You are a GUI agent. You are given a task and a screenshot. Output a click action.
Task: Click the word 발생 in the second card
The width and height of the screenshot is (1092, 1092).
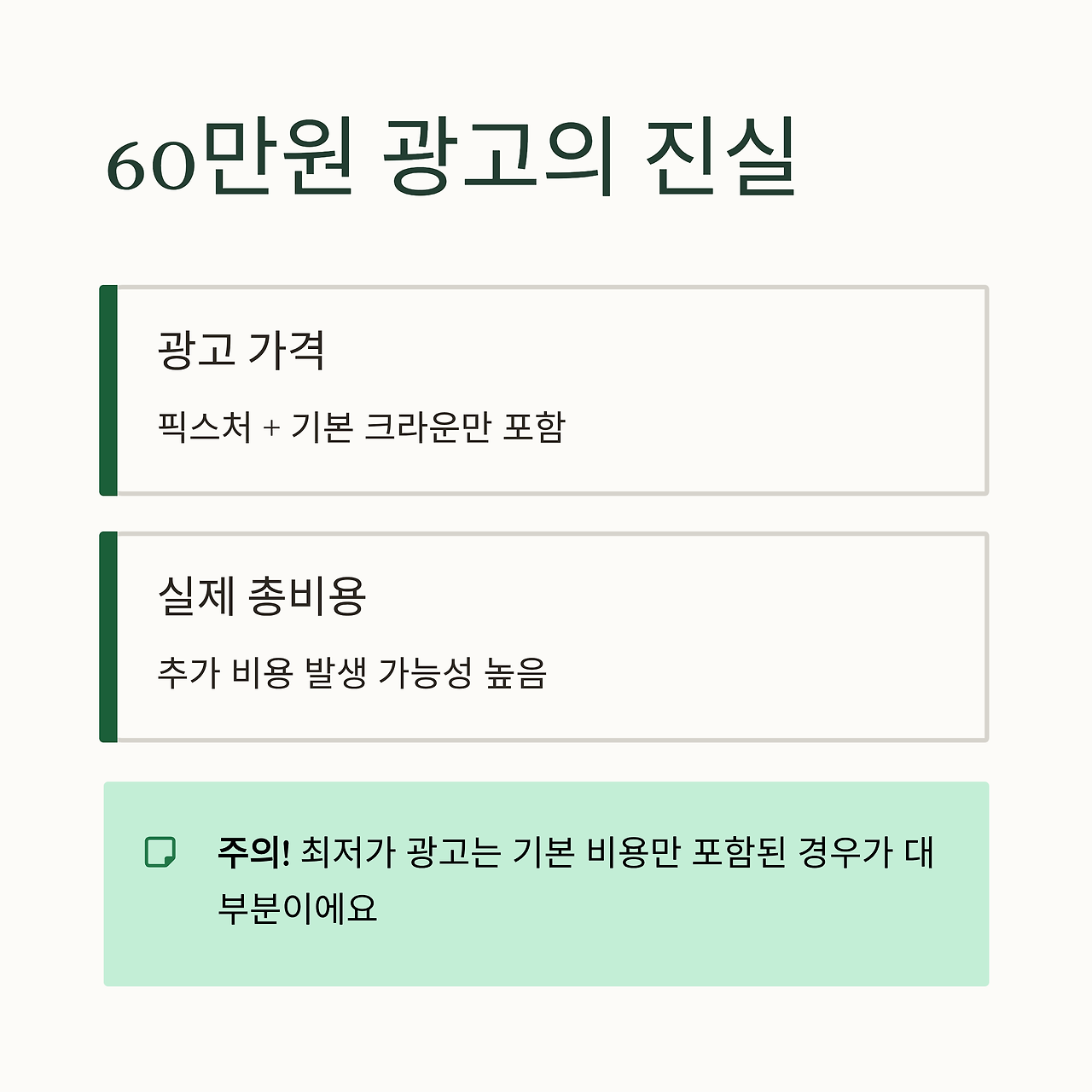click(335, 673)
